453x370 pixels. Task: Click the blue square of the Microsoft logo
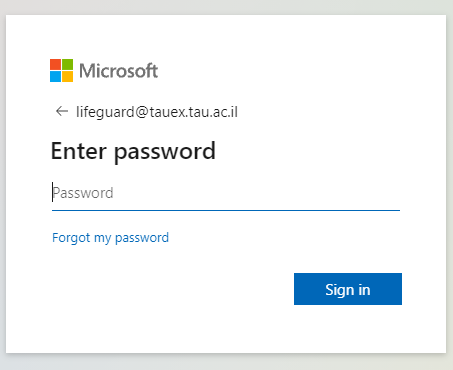click(x=55, y=76)
